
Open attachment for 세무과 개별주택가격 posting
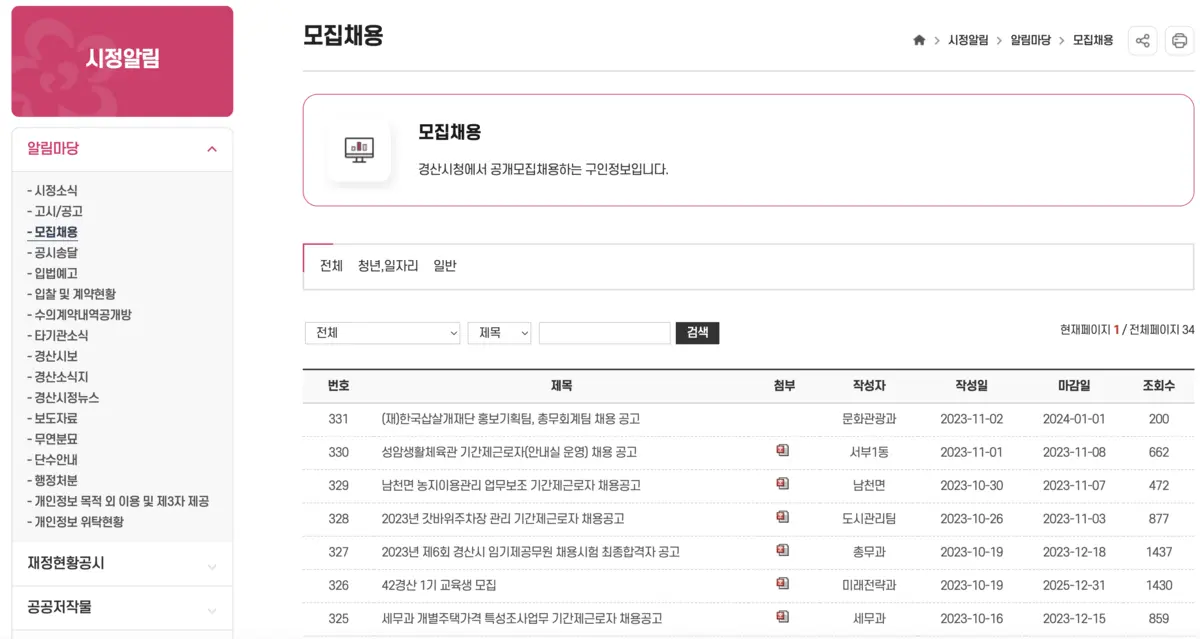782,618
